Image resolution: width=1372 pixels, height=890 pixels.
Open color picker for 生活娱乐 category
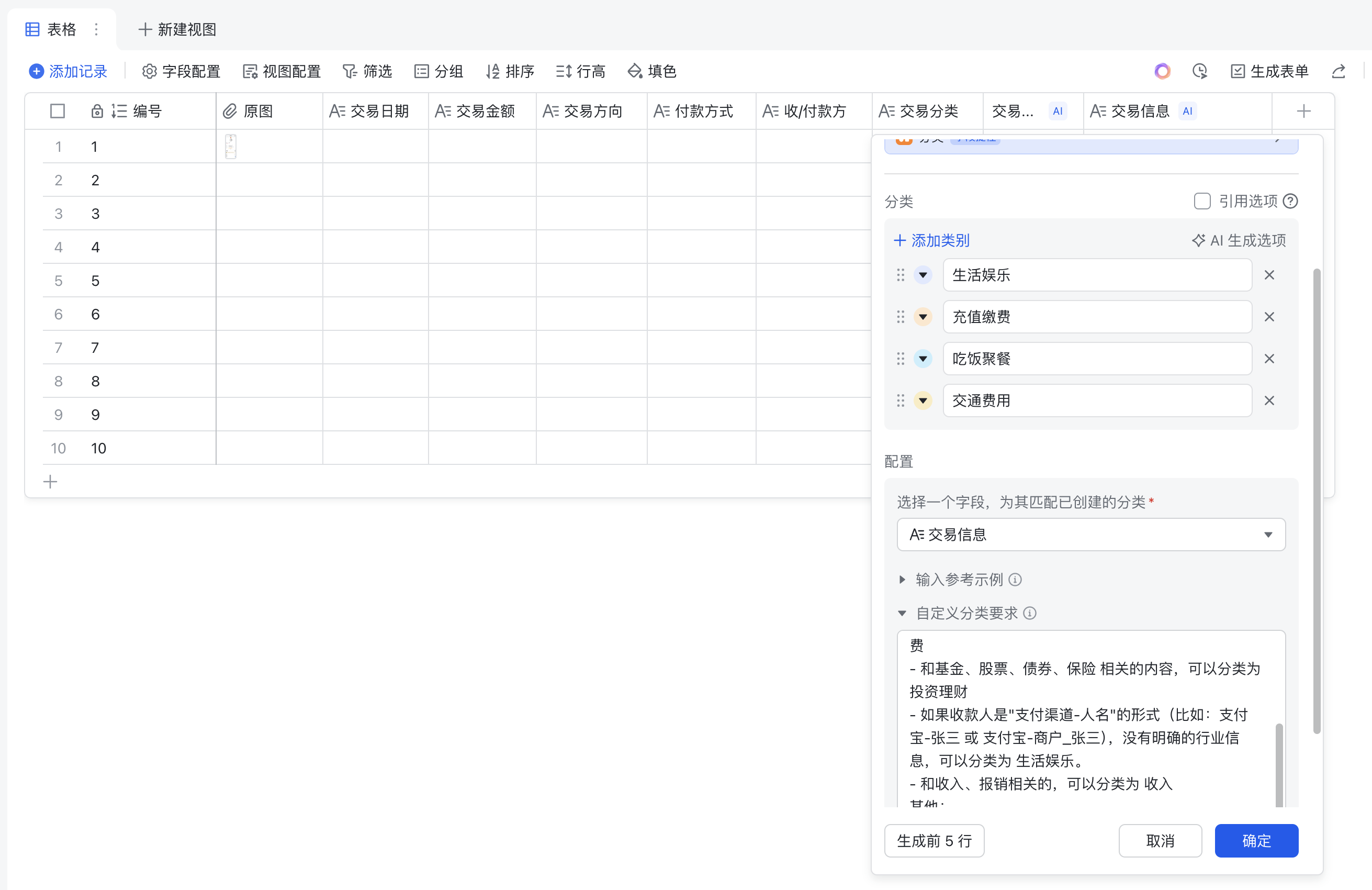point(923,275)
